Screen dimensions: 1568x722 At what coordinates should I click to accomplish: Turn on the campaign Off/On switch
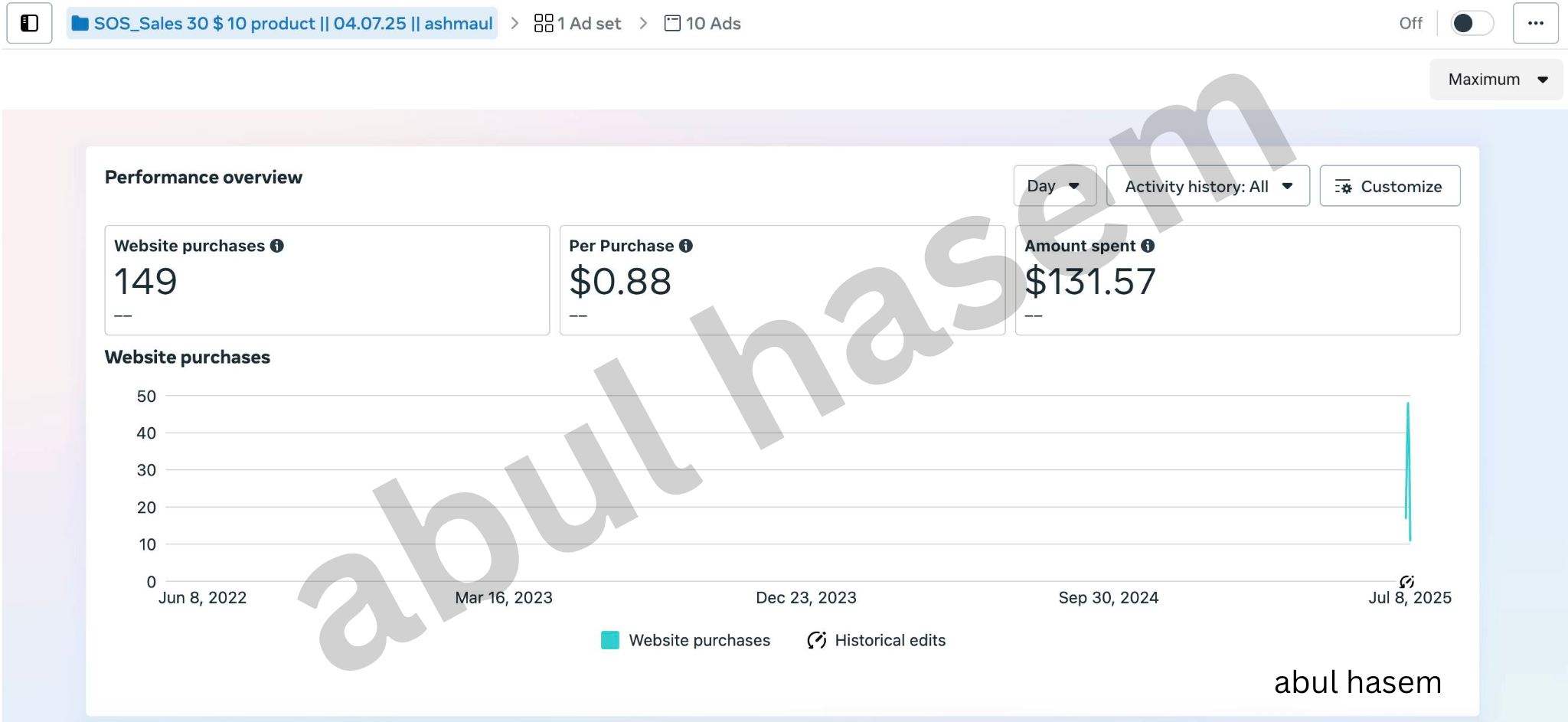(x=1472, y=23)
